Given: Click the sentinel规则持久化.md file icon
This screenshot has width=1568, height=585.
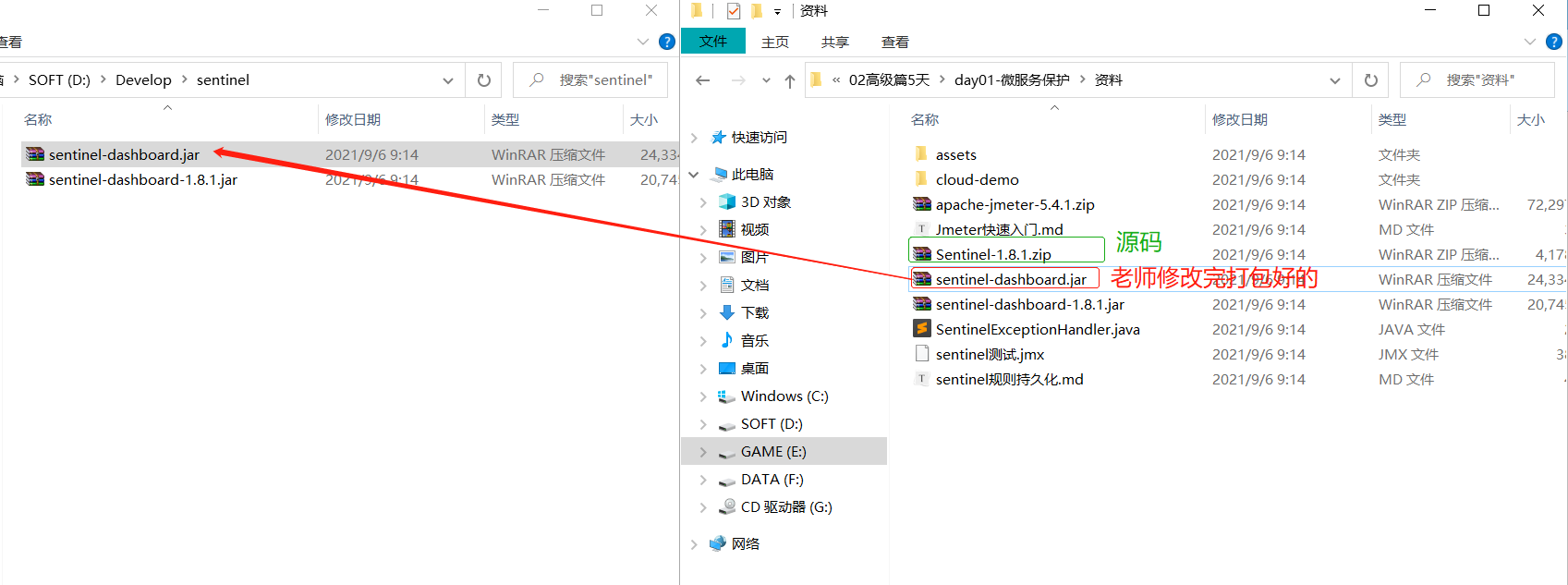Looking at the screenshot, I should click(x=922, y=379).
